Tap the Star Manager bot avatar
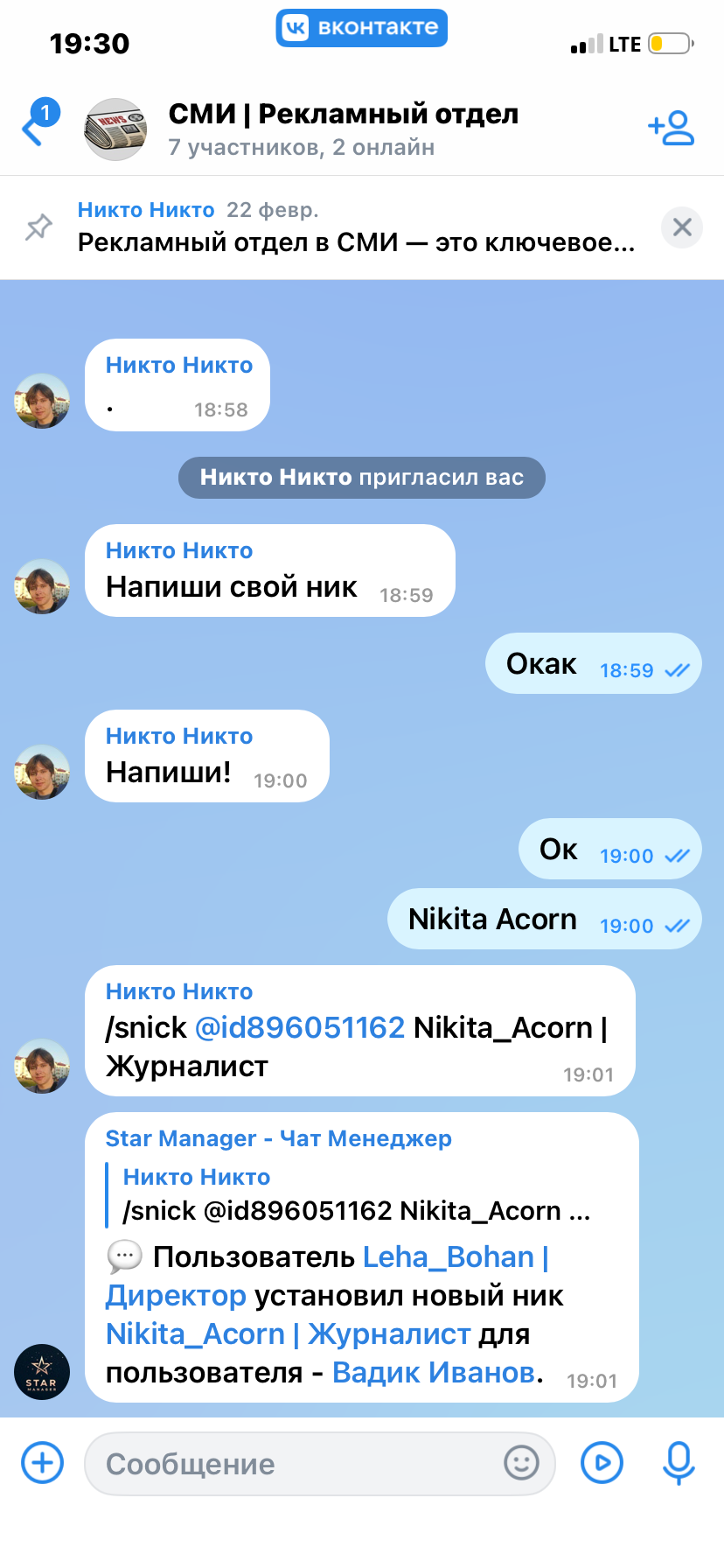 42,1371
